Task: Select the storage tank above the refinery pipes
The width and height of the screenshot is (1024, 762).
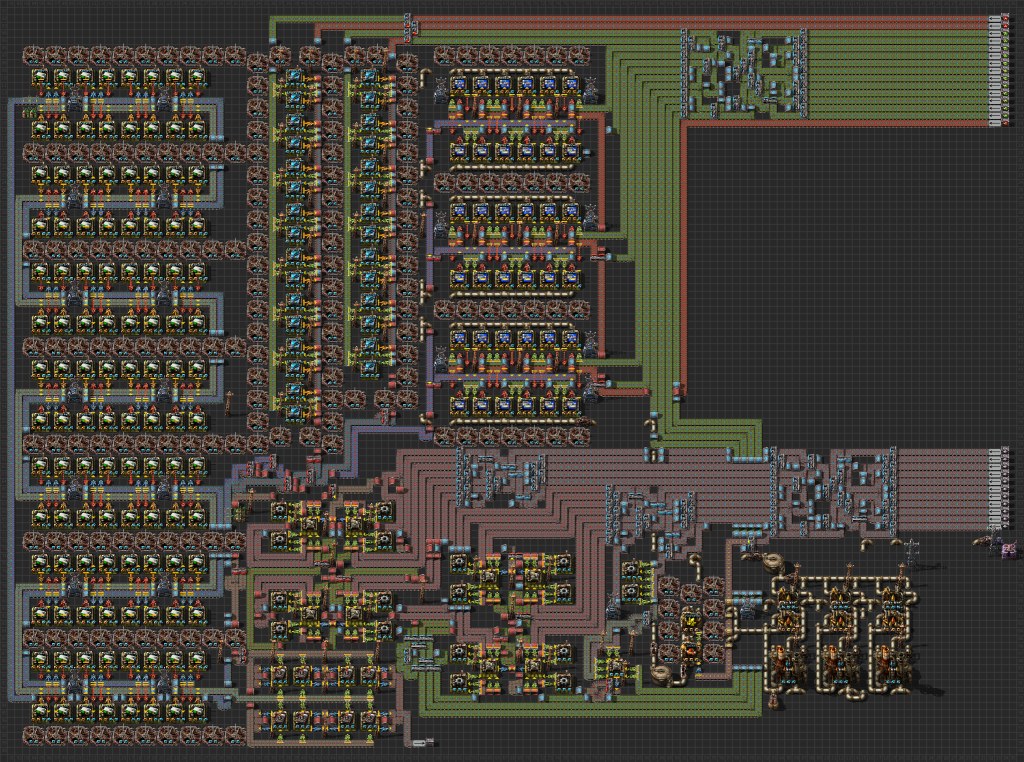Action: pos(775,562)
